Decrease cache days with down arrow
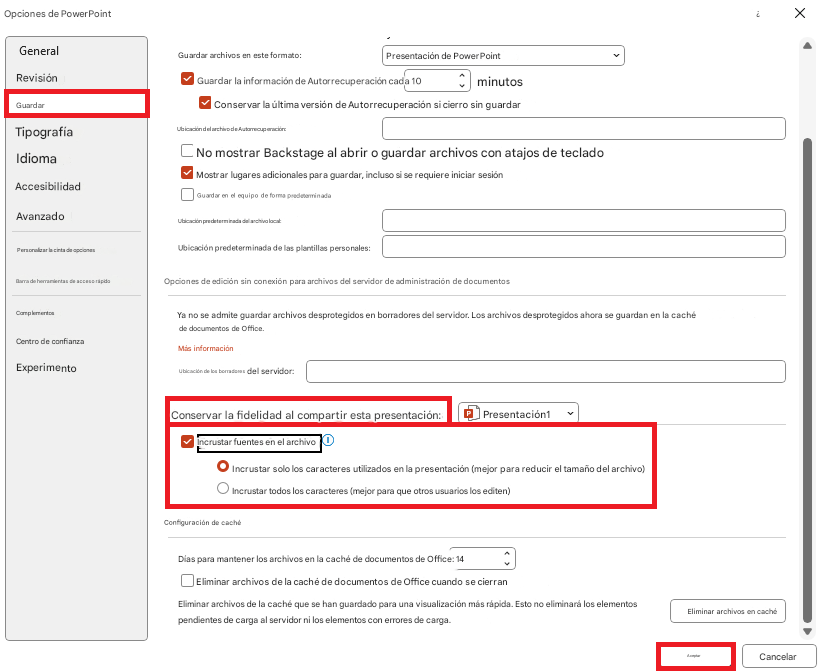The width and height of the screenshot is (821, 672). pos(507,564)
